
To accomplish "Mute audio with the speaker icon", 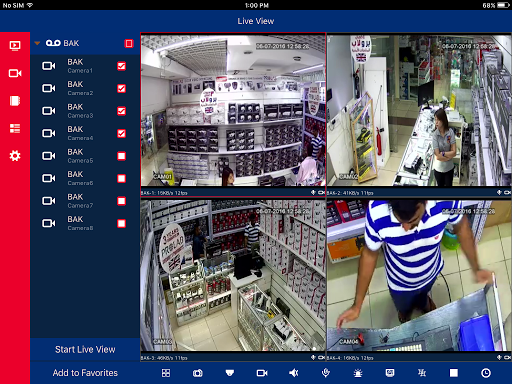I will [294, 373].
